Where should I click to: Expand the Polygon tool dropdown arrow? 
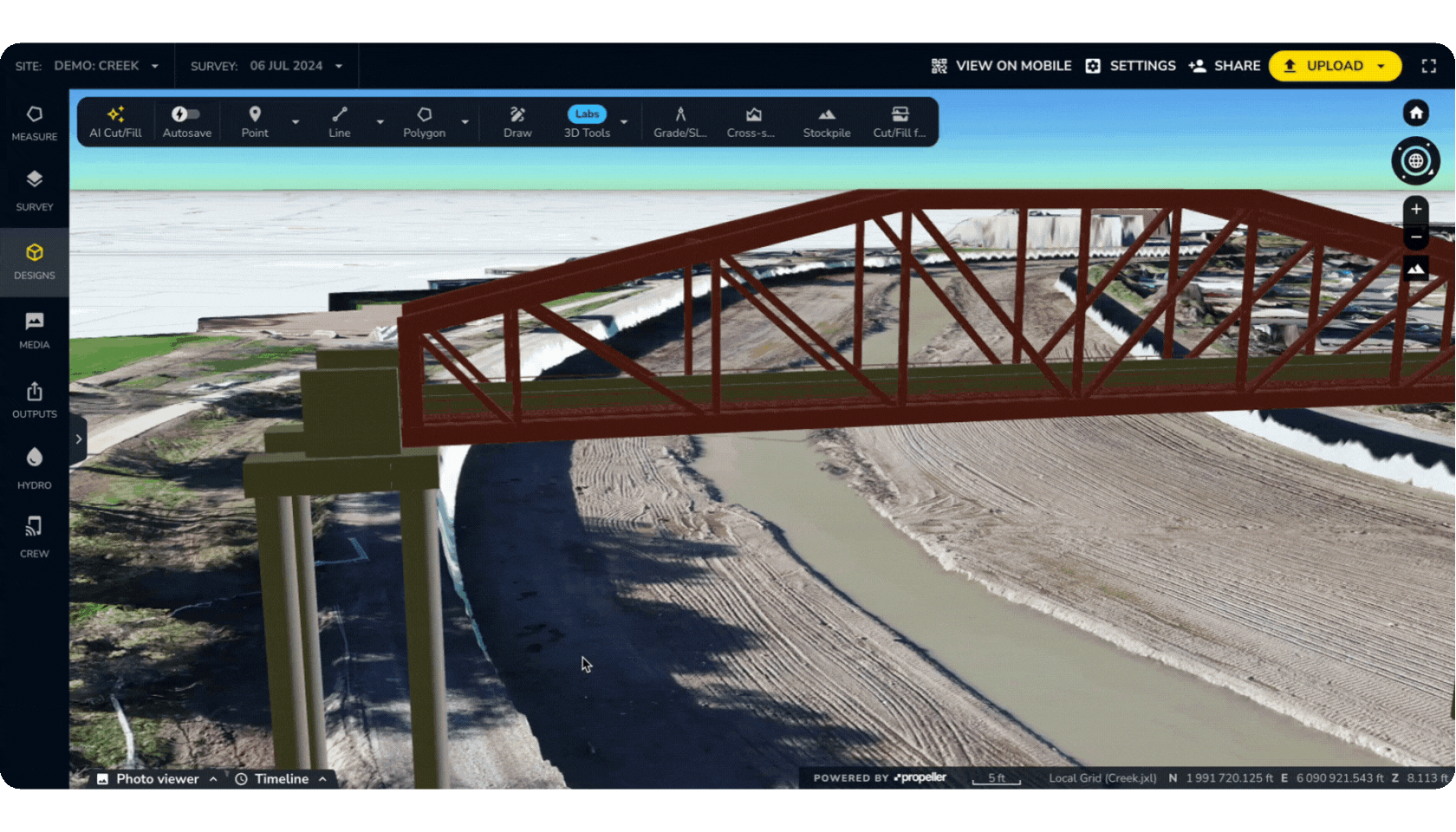[x=465, y=122]
